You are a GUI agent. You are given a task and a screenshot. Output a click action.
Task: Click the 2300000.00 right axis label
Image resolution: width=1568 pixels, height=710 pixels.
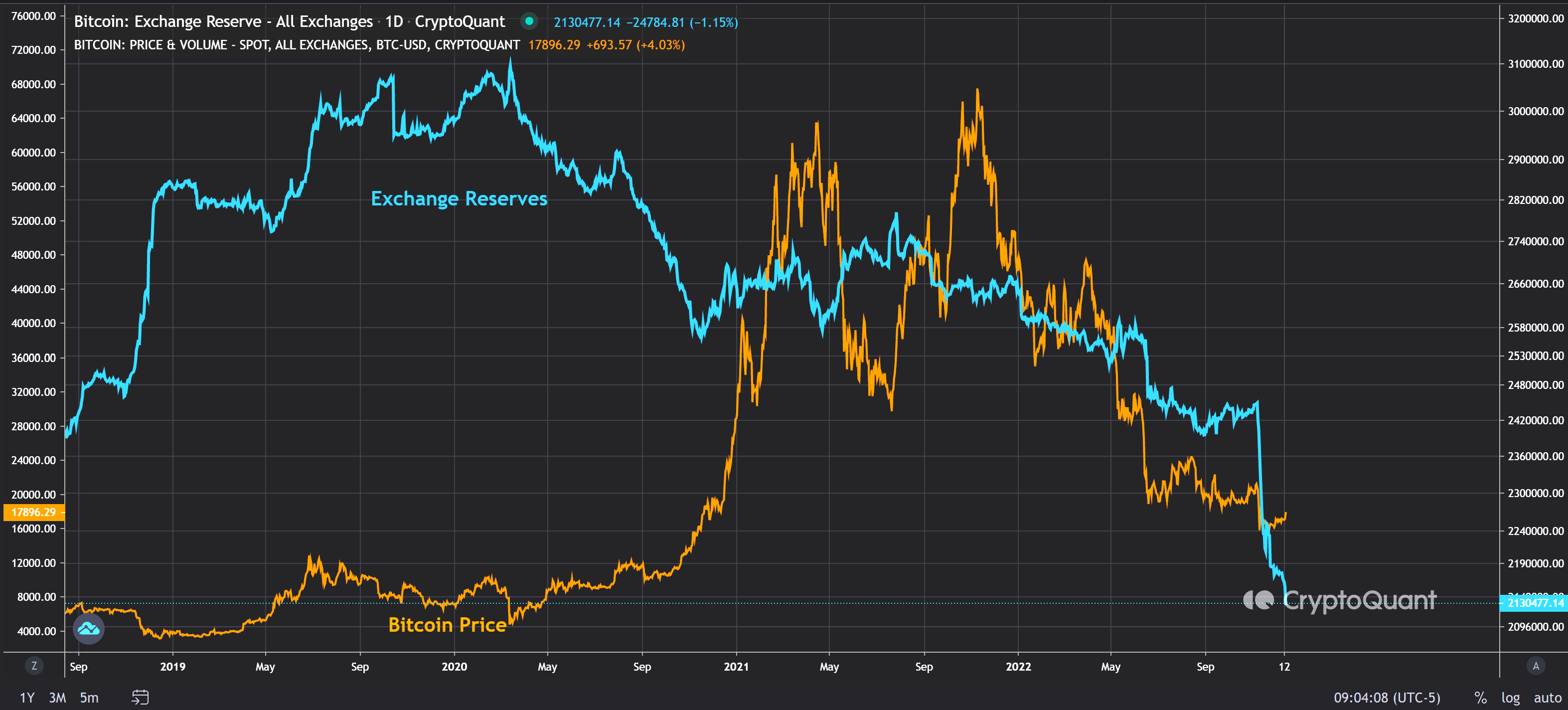(1535, 493)
